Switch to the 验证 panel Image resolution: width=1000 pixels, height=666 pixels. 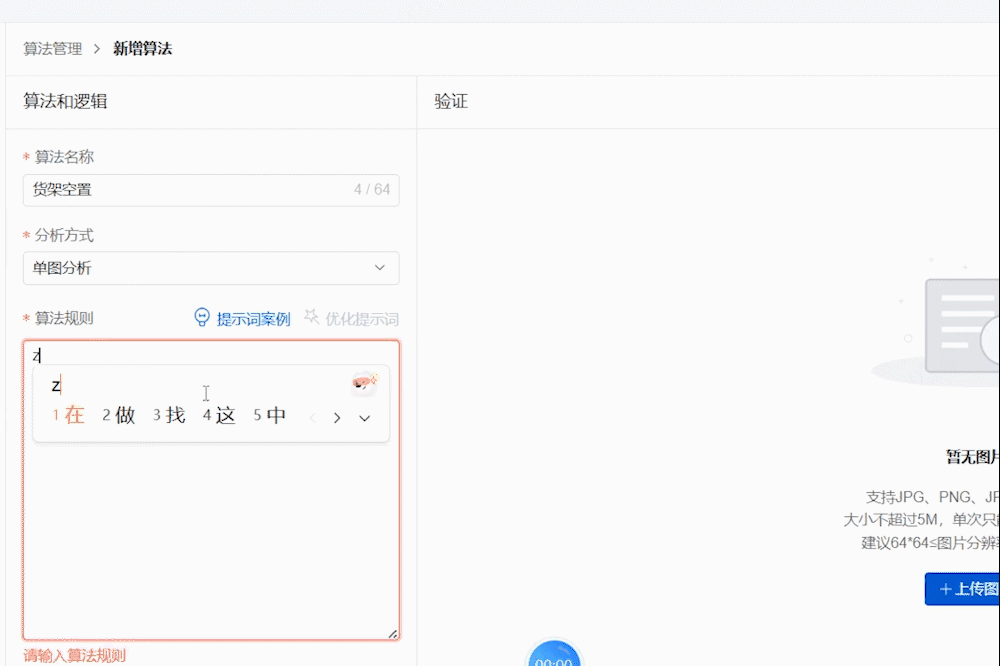pos(449,101)
